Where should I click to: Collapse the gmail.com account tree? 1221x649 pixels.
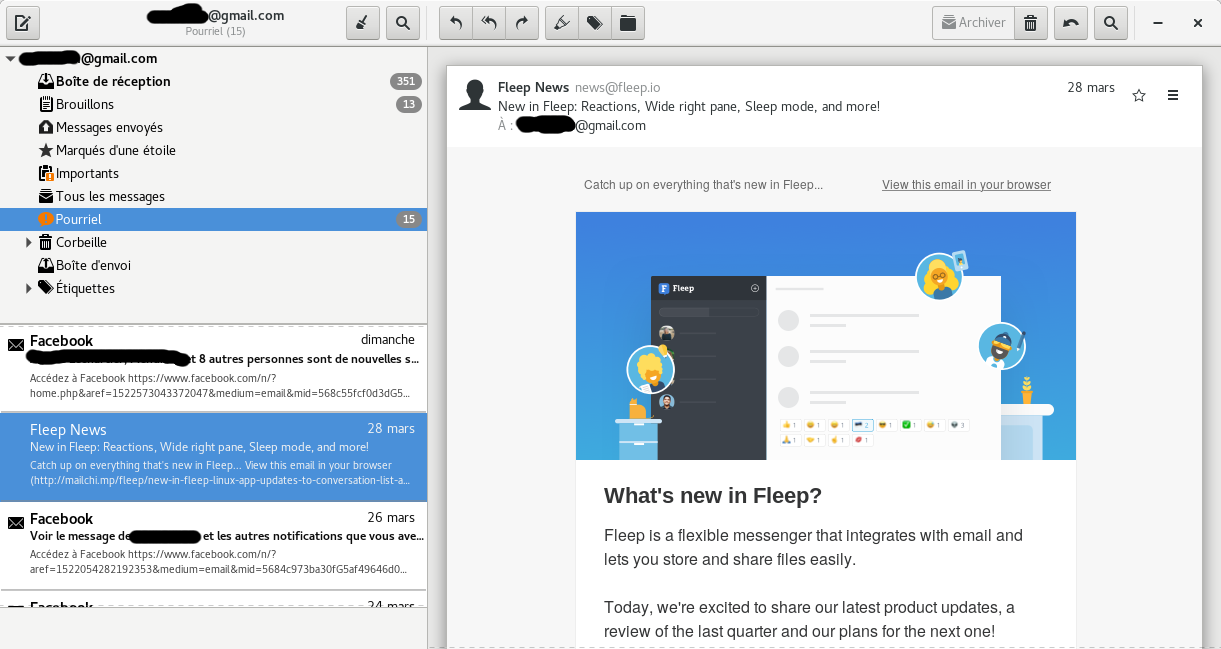[x=11, y=59]
